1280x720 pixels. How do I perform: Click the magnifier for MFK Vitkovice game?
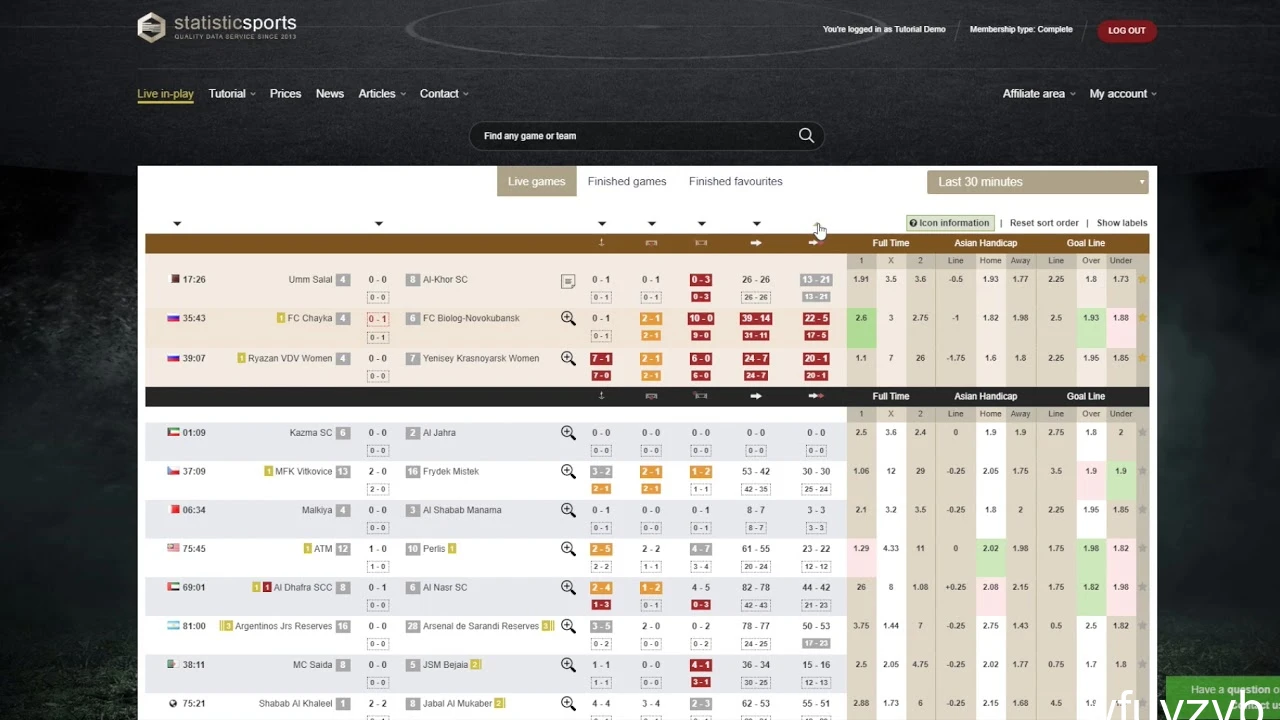coord(568,471)
